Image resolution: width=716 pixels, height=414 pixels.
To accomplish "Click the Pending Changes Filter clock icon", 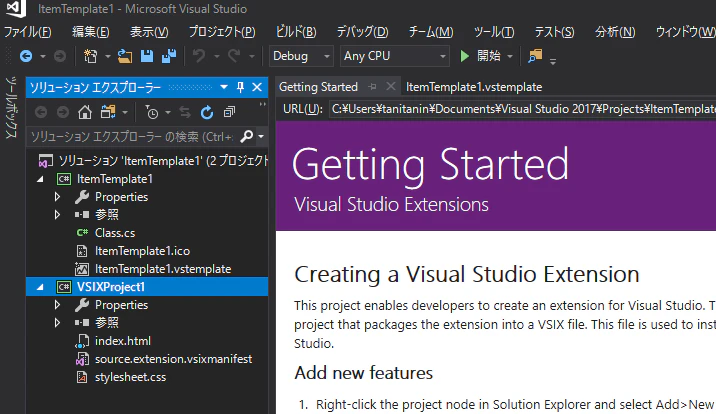I will click(x=152, y=112).
